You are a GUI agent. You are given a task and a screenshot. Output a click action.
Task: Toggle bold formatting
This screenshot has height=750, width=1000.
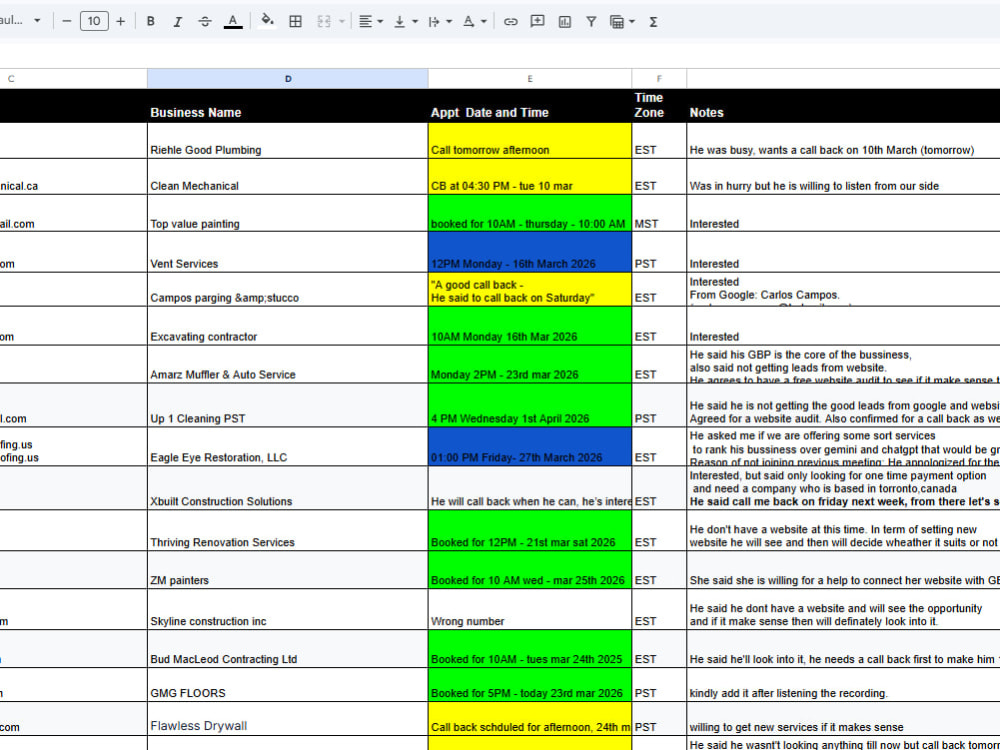click(x=151, y=21)
